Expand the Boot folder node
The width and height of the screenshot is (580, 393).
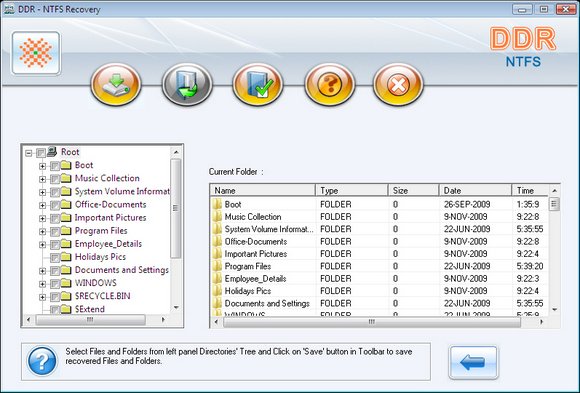tap(42, 166)
